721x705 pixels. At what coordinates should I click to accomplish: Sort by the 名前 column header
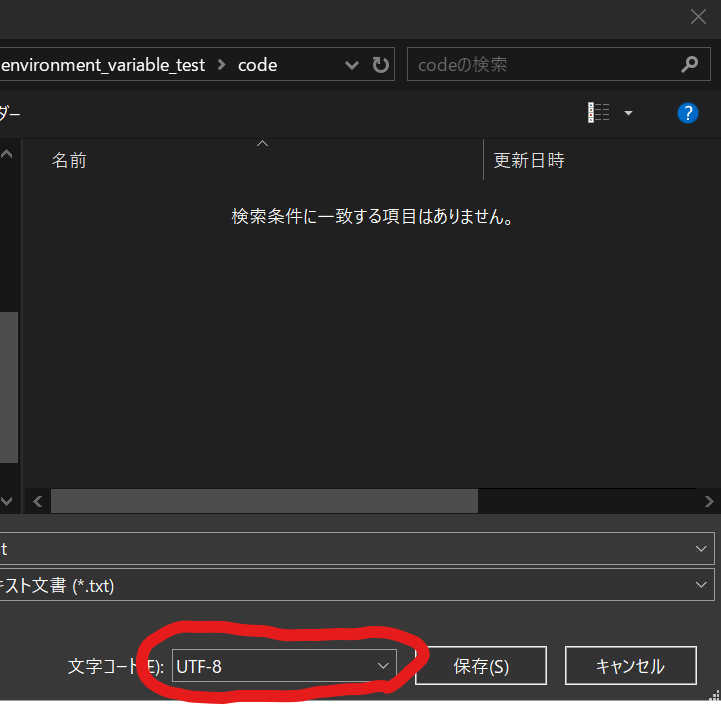tap(69, 160)
